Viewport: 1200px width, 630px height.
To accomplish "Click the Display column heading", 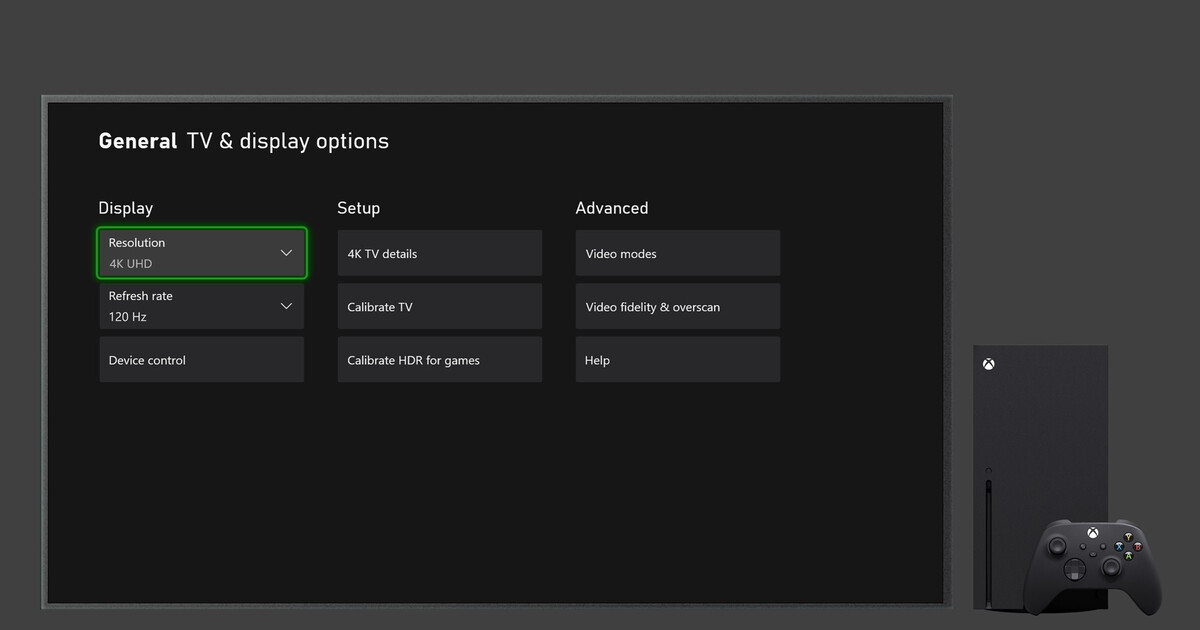I will 126,208.
